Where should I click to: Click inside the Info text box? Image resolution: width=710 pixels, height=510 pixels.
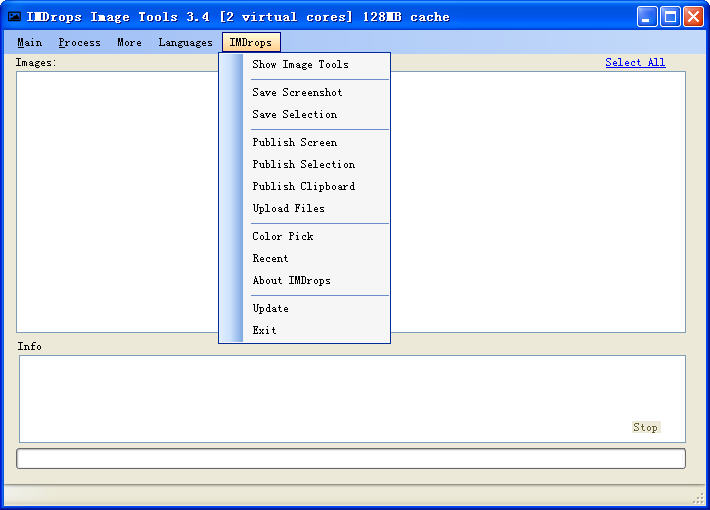(352, 399)
